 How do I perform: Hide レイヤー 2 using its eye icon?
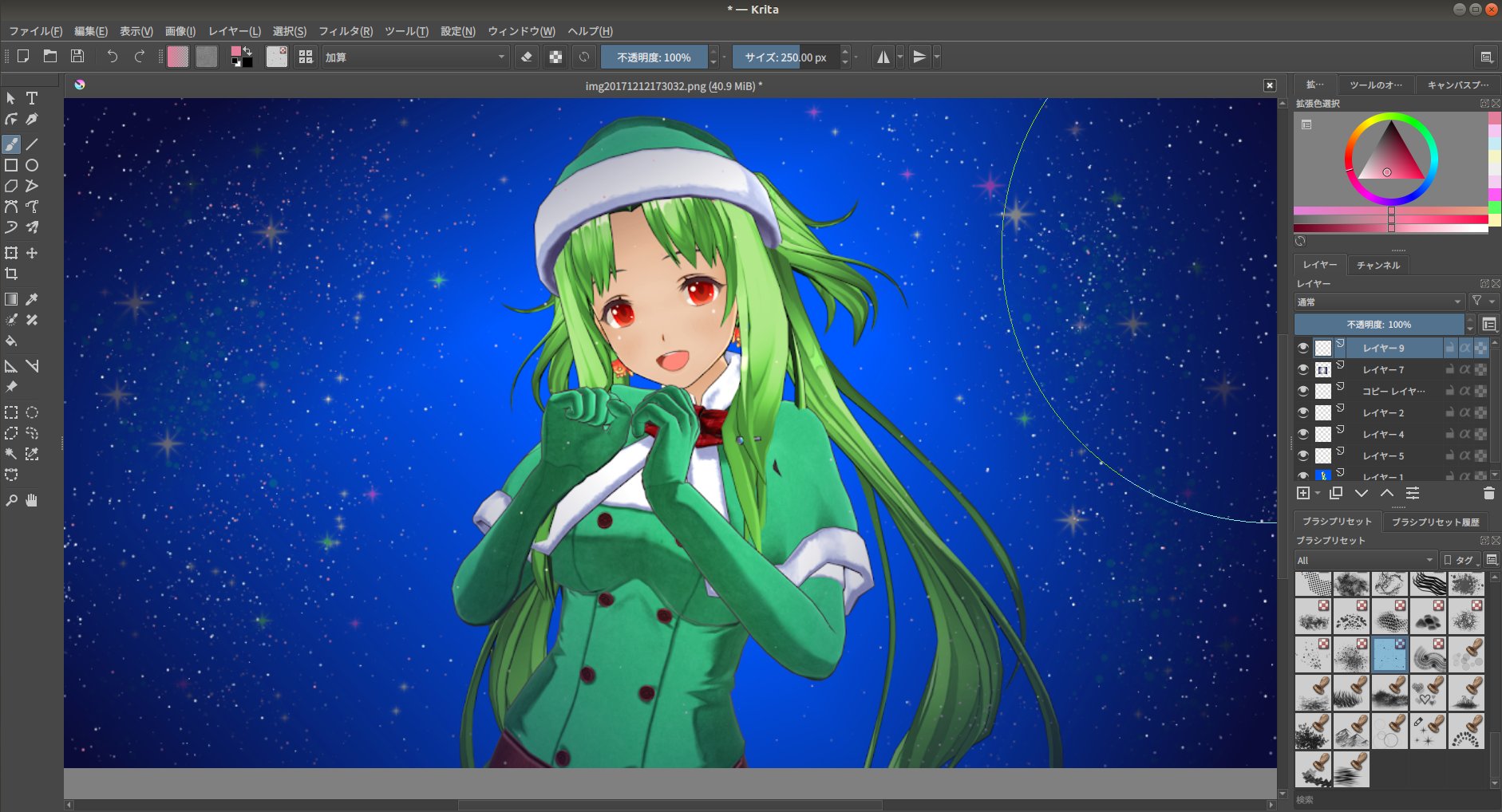pyautogui.click(x=1303, y=412)
